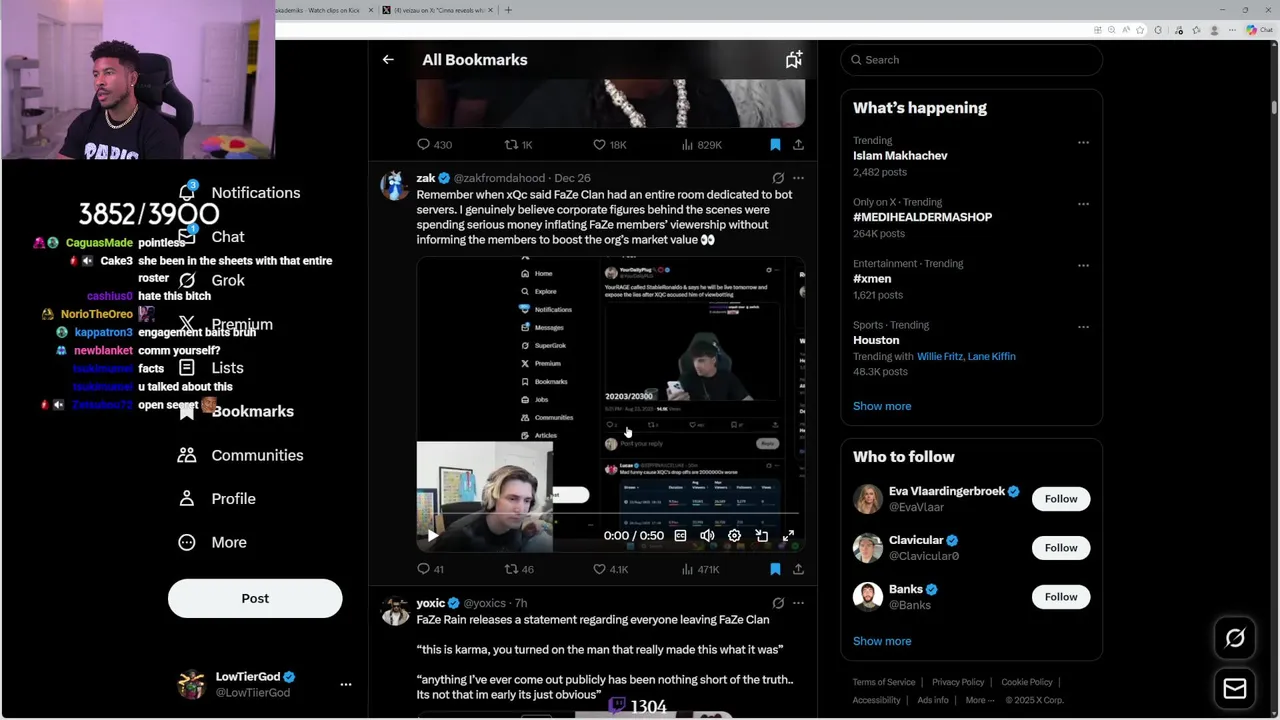Click the page vertical scrollbar
Screen dimensions: 1280x720
click(x=1274, y=106)
